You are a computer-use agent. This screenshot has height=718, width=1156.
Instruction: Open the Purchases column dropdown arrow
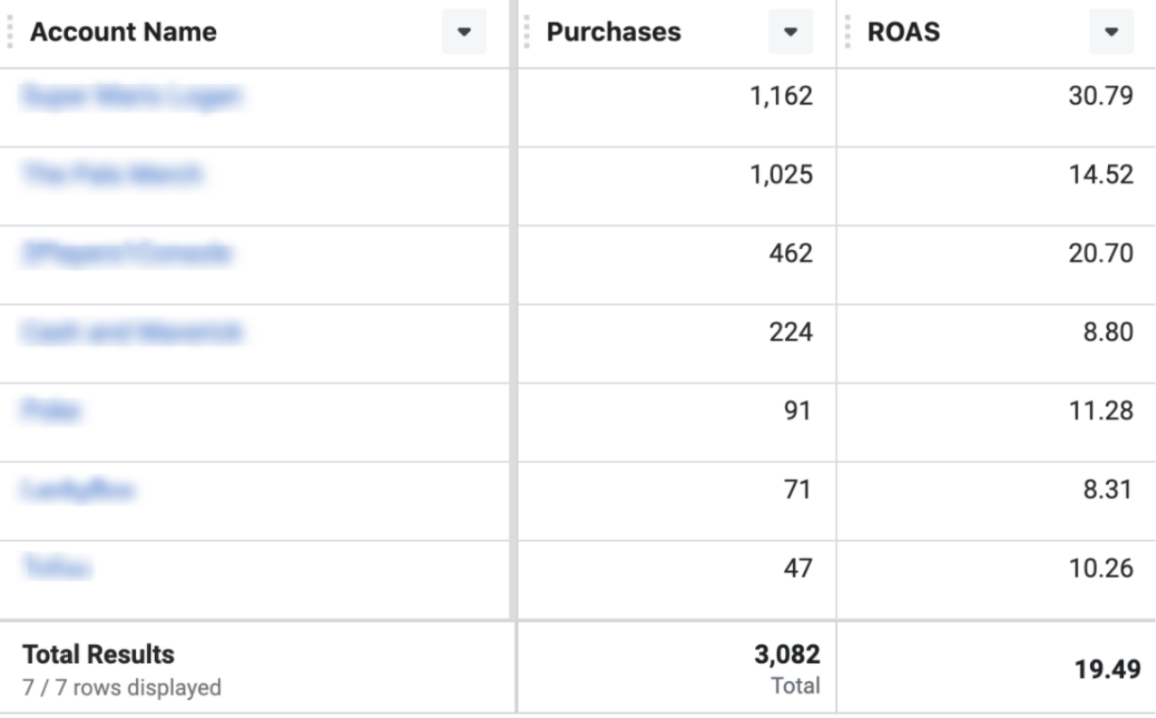[x=790, y=32]
